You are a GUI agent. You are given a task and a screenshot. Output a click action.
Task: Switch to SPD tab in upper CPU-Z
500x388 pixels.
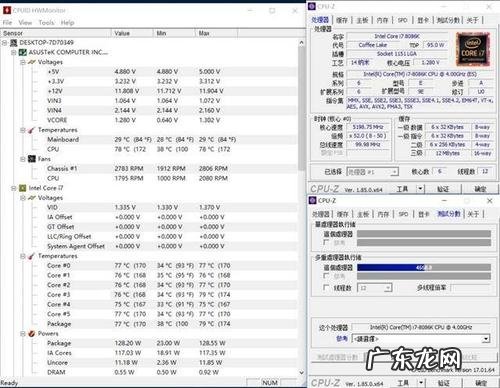403,20
